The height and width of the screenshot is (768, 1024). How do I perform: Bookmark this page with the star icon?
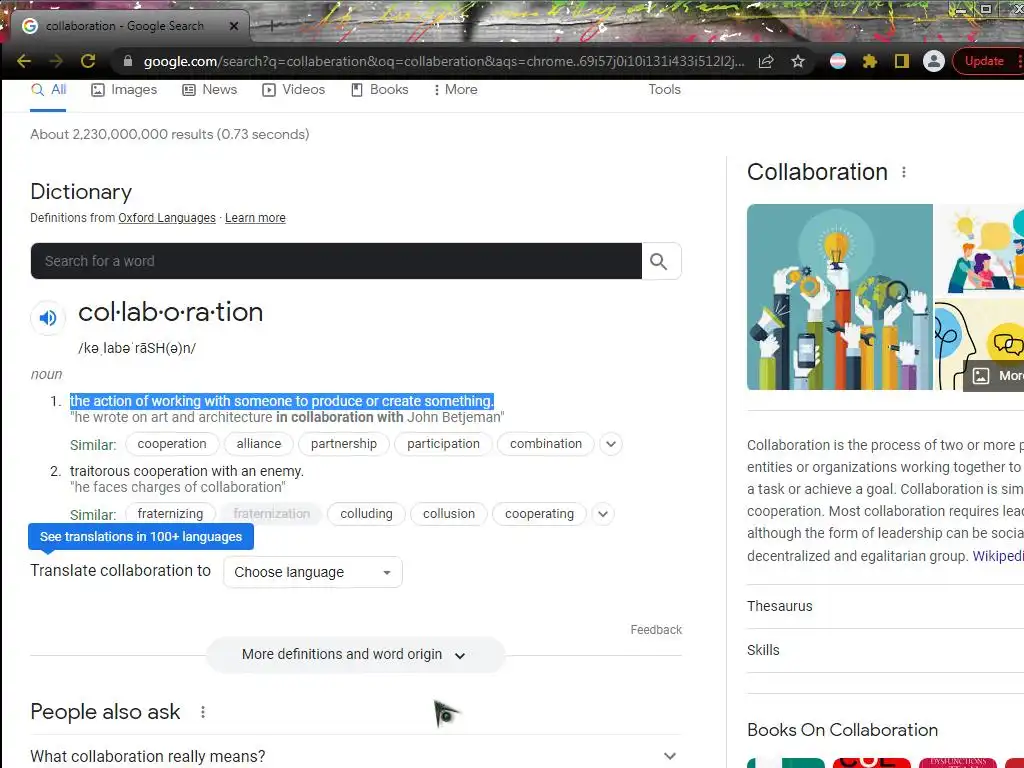coord(798,61)
